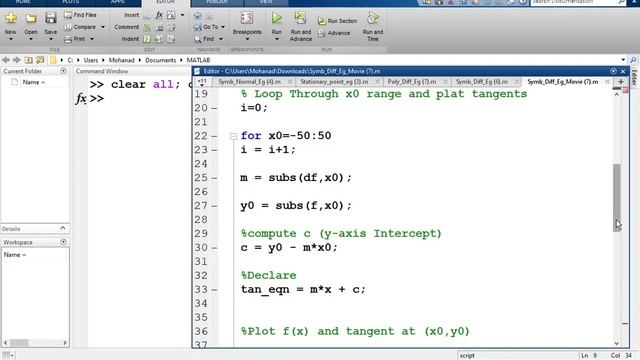This screenshot has width=640, height=360.
Task: Click the New file icon
Action: coord(11,18)
